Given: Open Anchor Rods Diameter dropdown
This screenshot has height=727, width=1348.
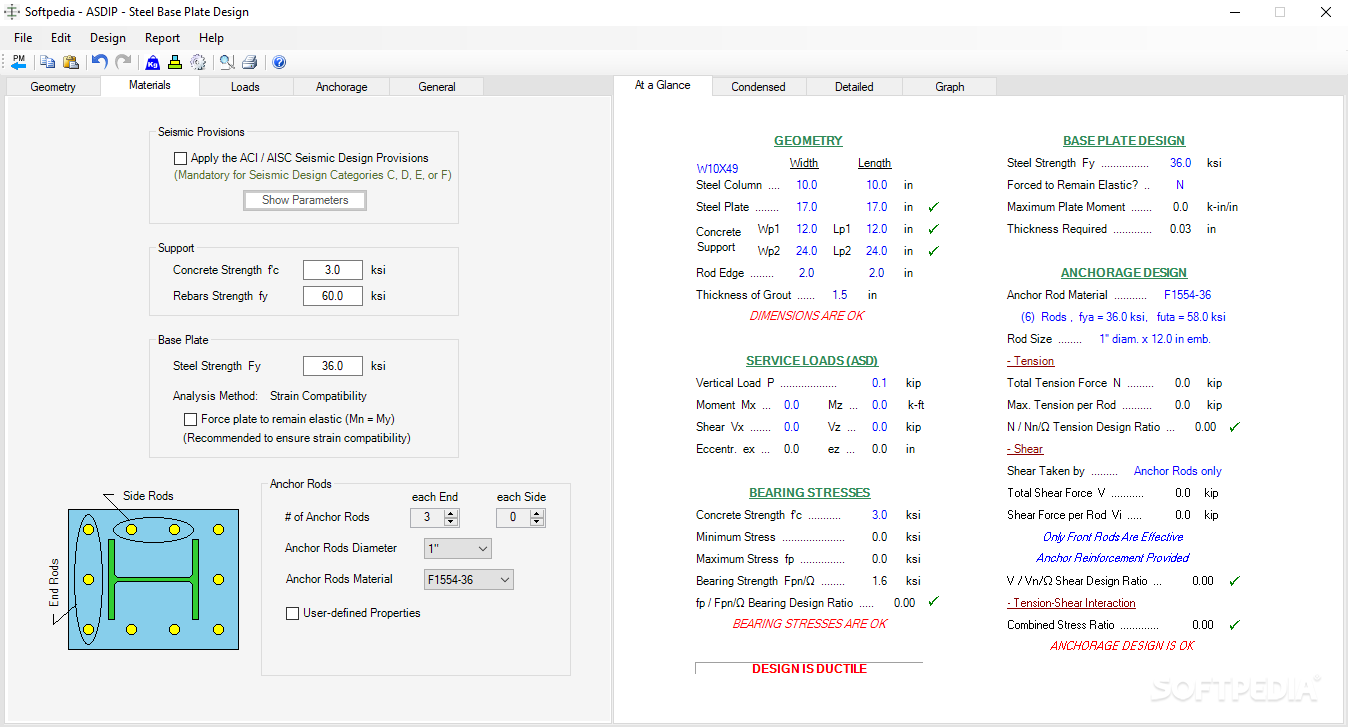Looking at the screenshot, I should (x=458, y=548).
